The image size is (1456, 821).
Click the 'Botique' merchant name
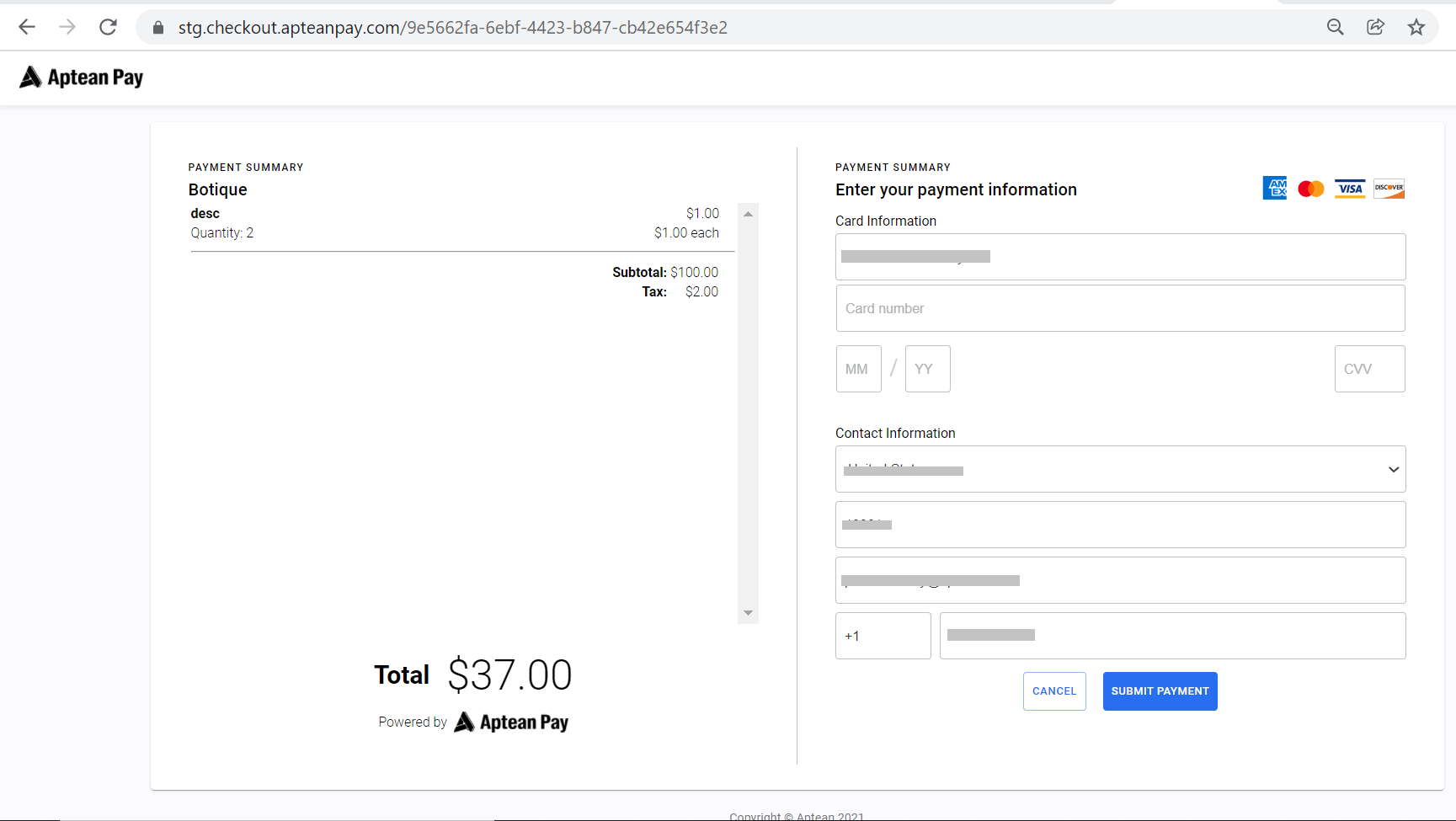pyautogui.click(x=218, y=189)
